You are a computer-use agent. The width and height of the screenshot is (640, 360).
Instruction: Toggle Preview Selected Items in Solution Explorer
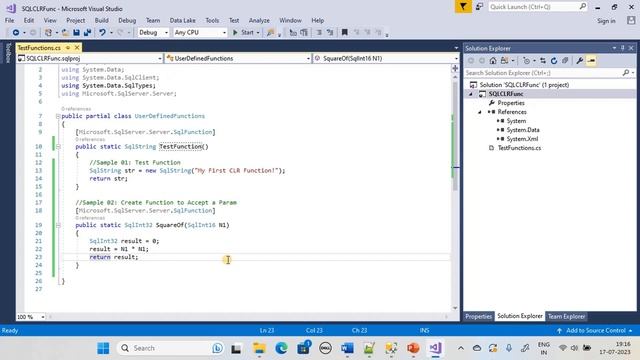(591, 60)
